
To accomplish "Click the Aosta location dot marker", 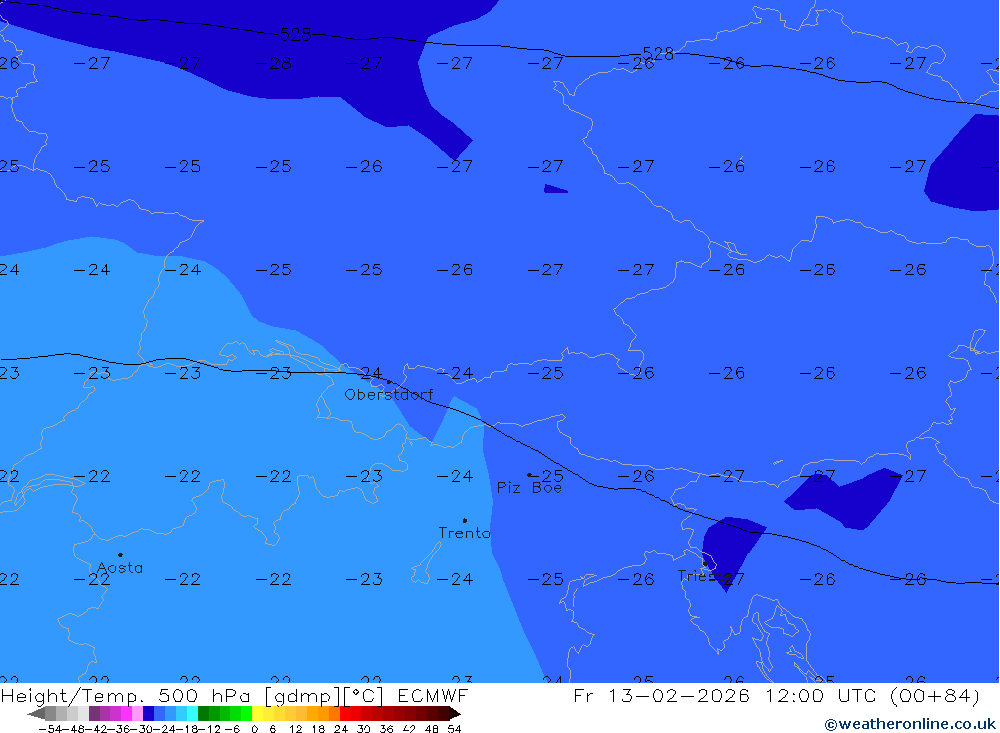I will click(121, 555).
